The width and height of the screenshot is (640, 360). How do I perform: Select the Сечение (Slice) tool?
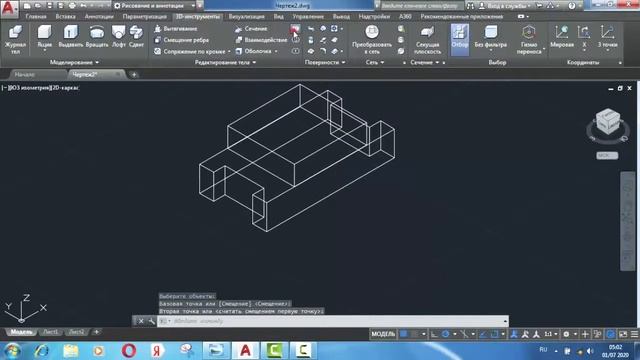click(x=251, y=29)
